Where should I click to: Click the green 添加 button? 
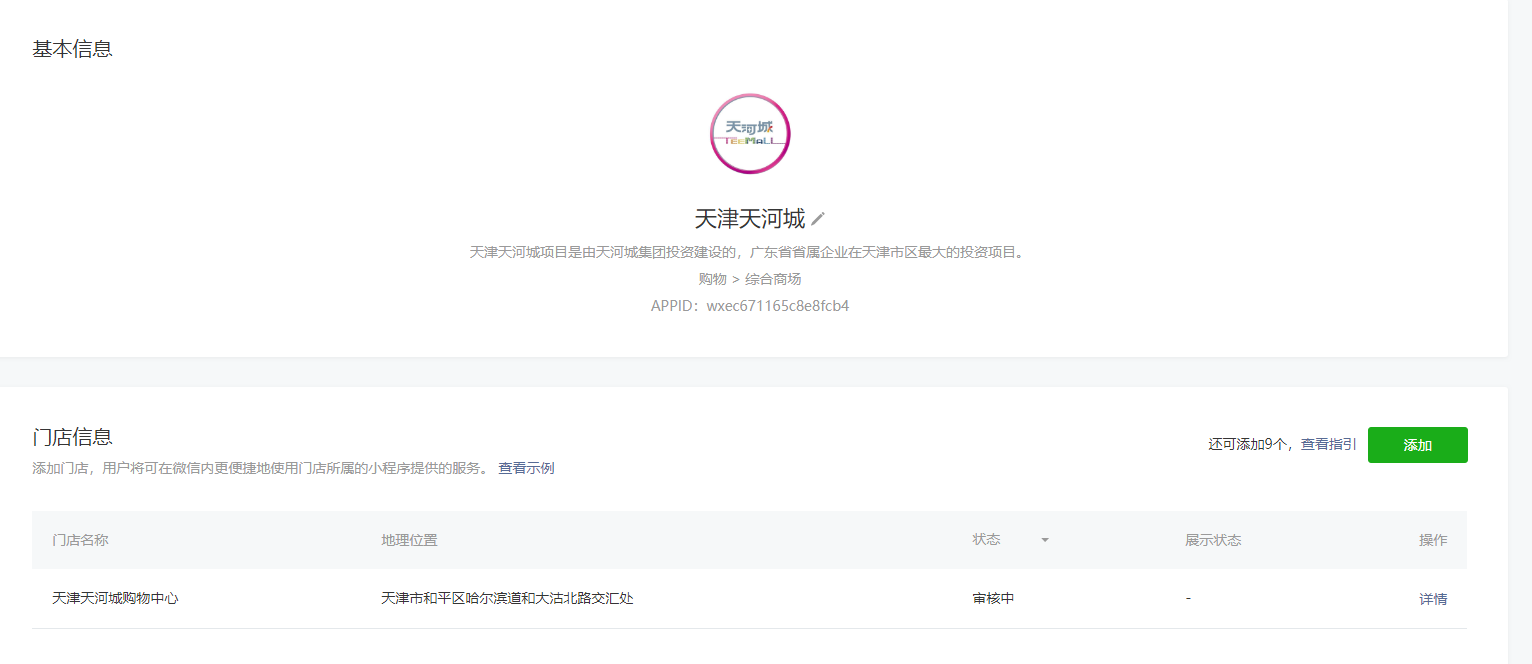pos(1417,445)
